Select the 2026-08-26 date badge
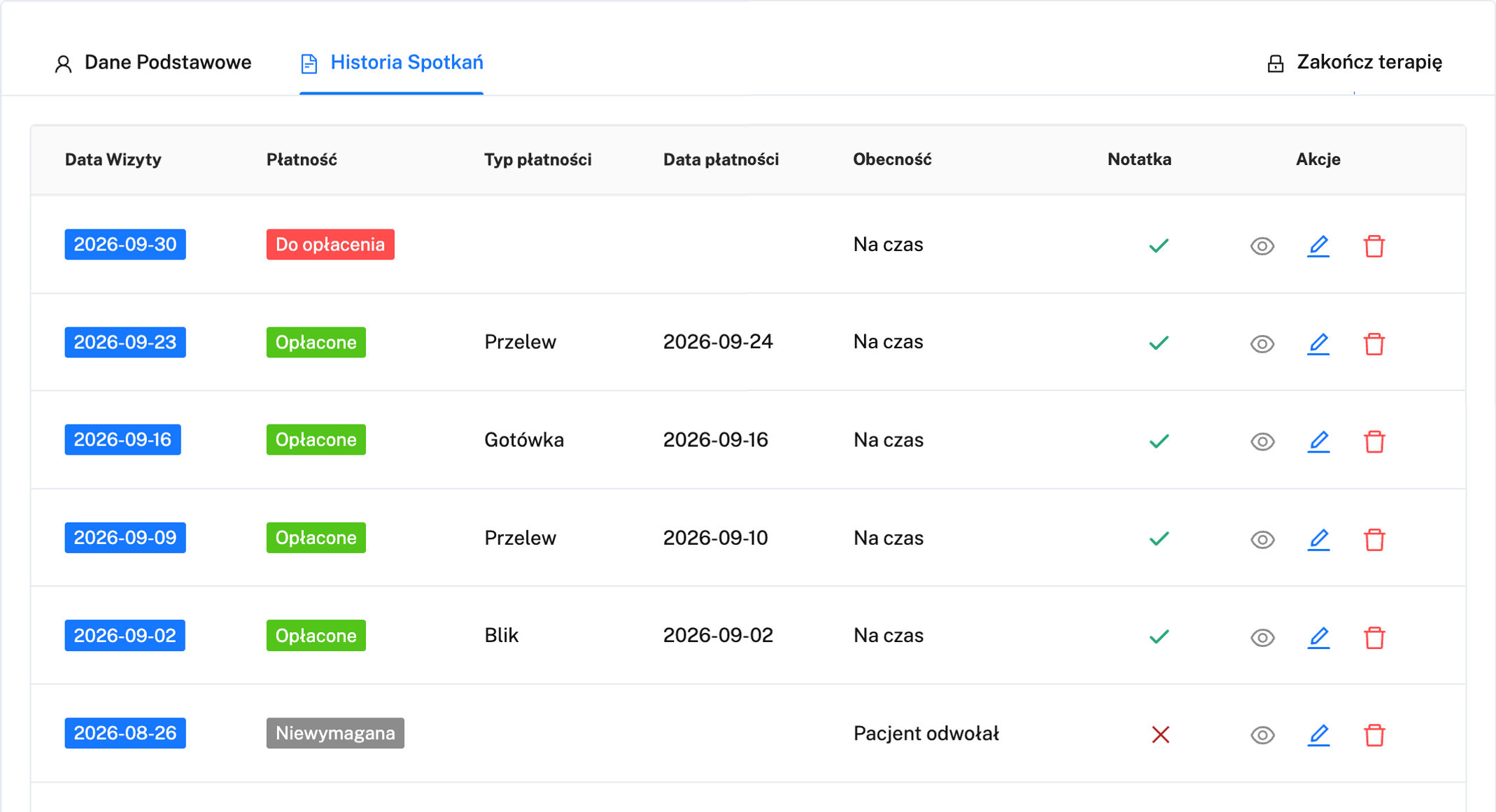1496x812 pixels. click(x=125, y=733)
